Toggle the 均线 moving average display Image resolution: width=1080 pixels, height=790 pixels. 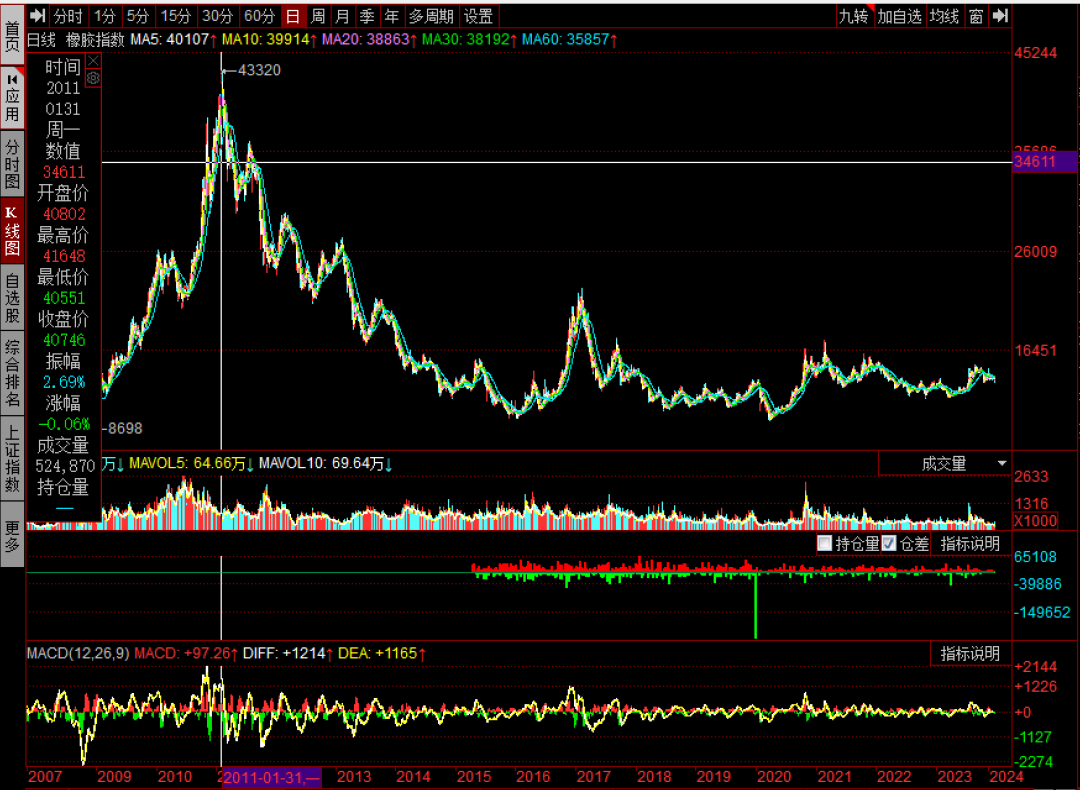944,16
